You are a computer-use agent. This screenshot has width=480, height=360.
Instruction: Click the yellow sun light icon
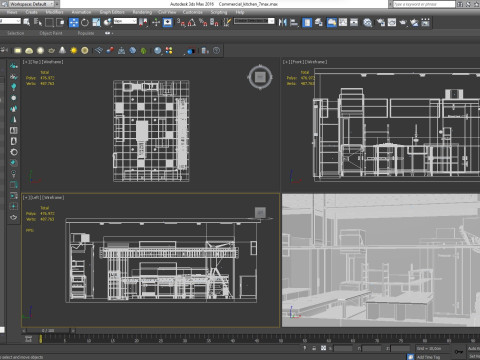(x=73, y=50)
